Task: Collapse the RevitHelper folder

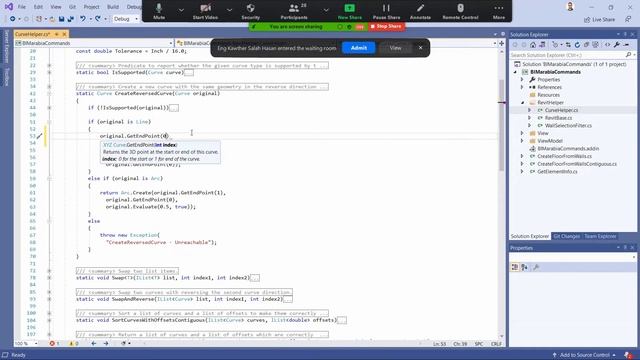Action: 522,102
